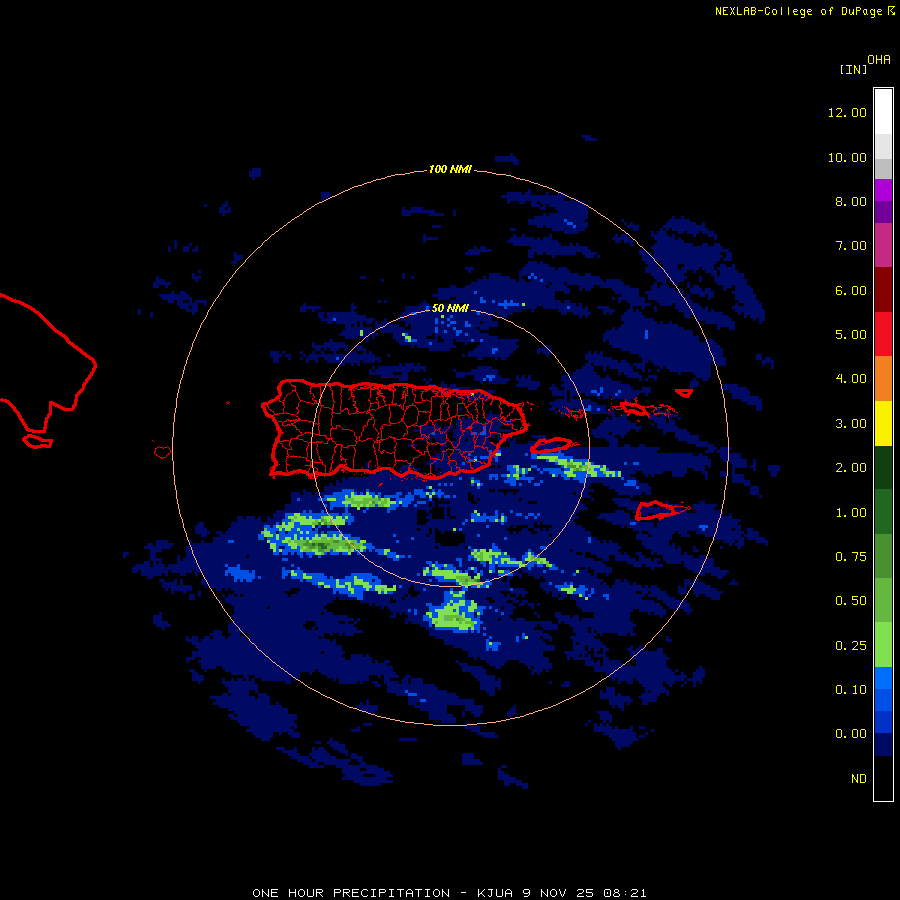Pick the pink legend swatch near 7.00
The image size is (900, 900).
(x=883, y=245)
